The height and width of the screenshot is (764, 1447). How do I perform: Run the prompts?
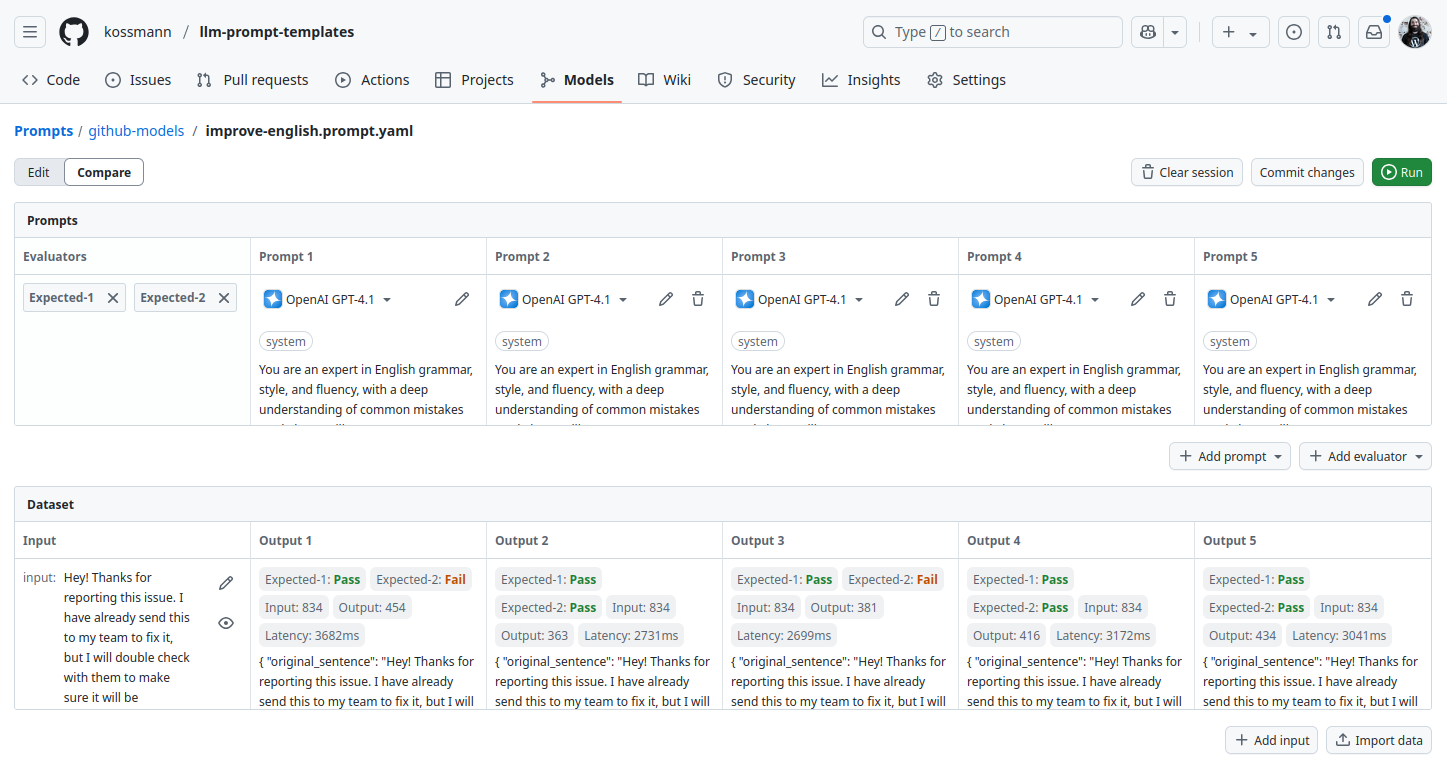(1402, 172)
